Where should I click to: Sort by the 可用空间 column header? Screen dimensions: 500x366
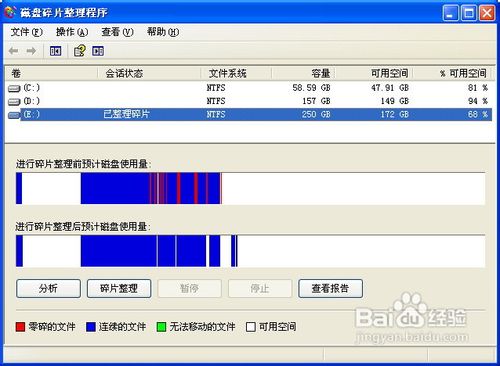(374, 73)
